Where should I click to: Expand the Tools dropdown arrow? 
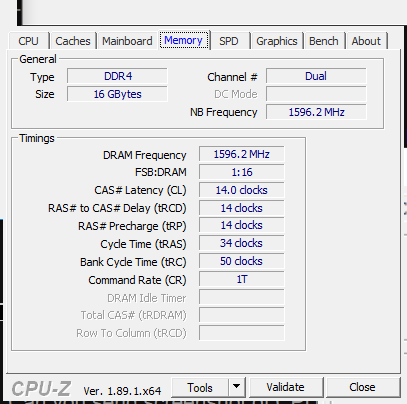237,387
